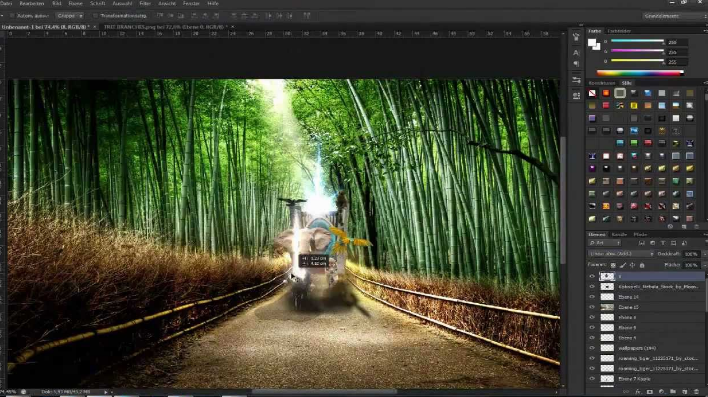
Task: Switch to the Korrekturen panel tab
Action: (x=602, y=83)
